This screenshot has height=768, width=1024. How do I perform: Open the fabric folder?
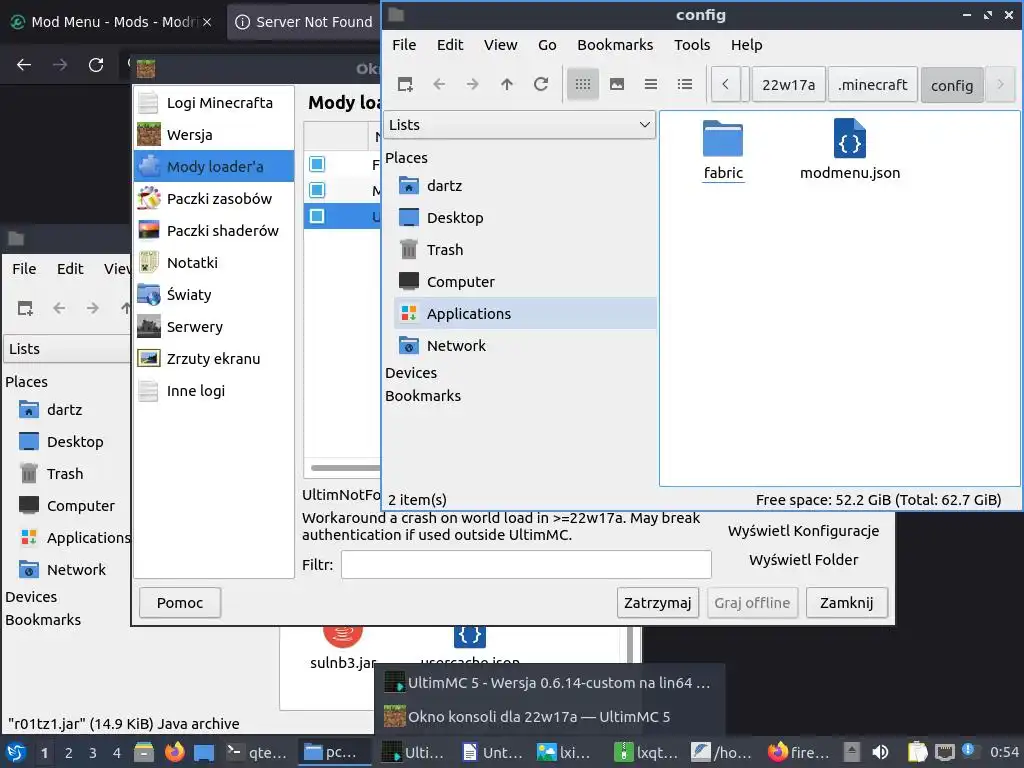(723, 150)
